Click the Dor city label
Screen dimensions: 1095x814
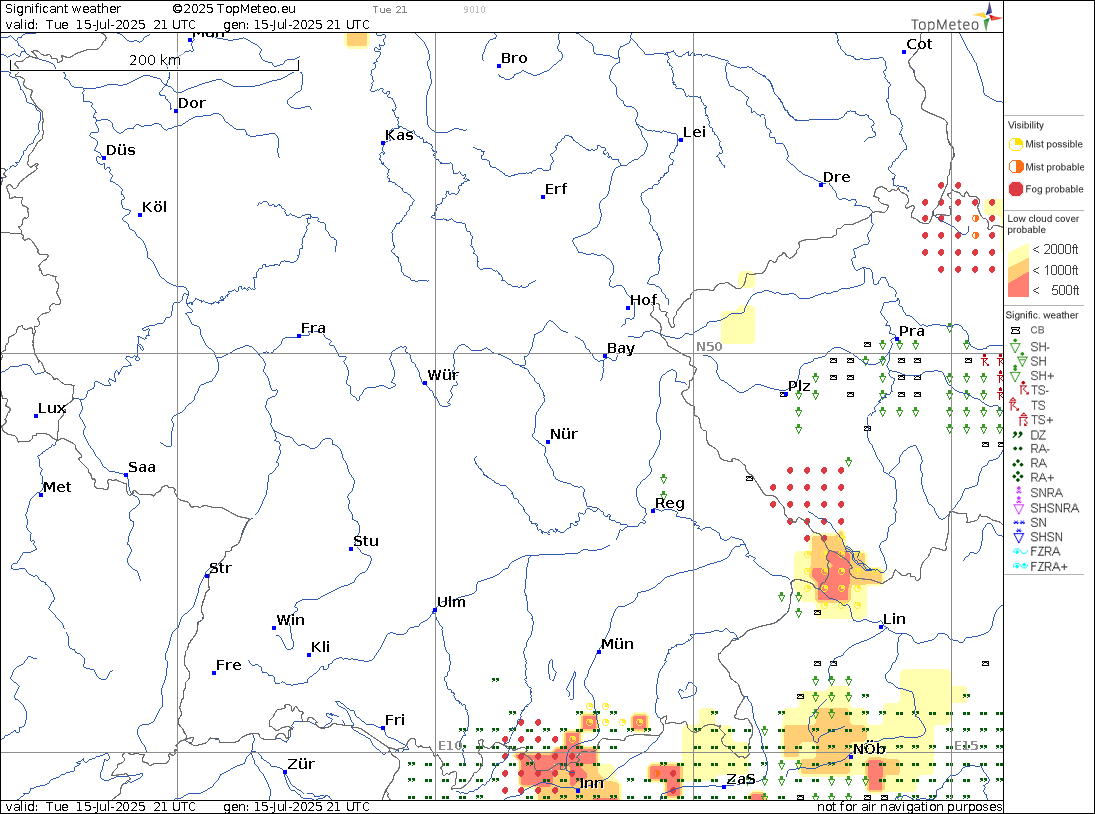click(x=192, y=103)
